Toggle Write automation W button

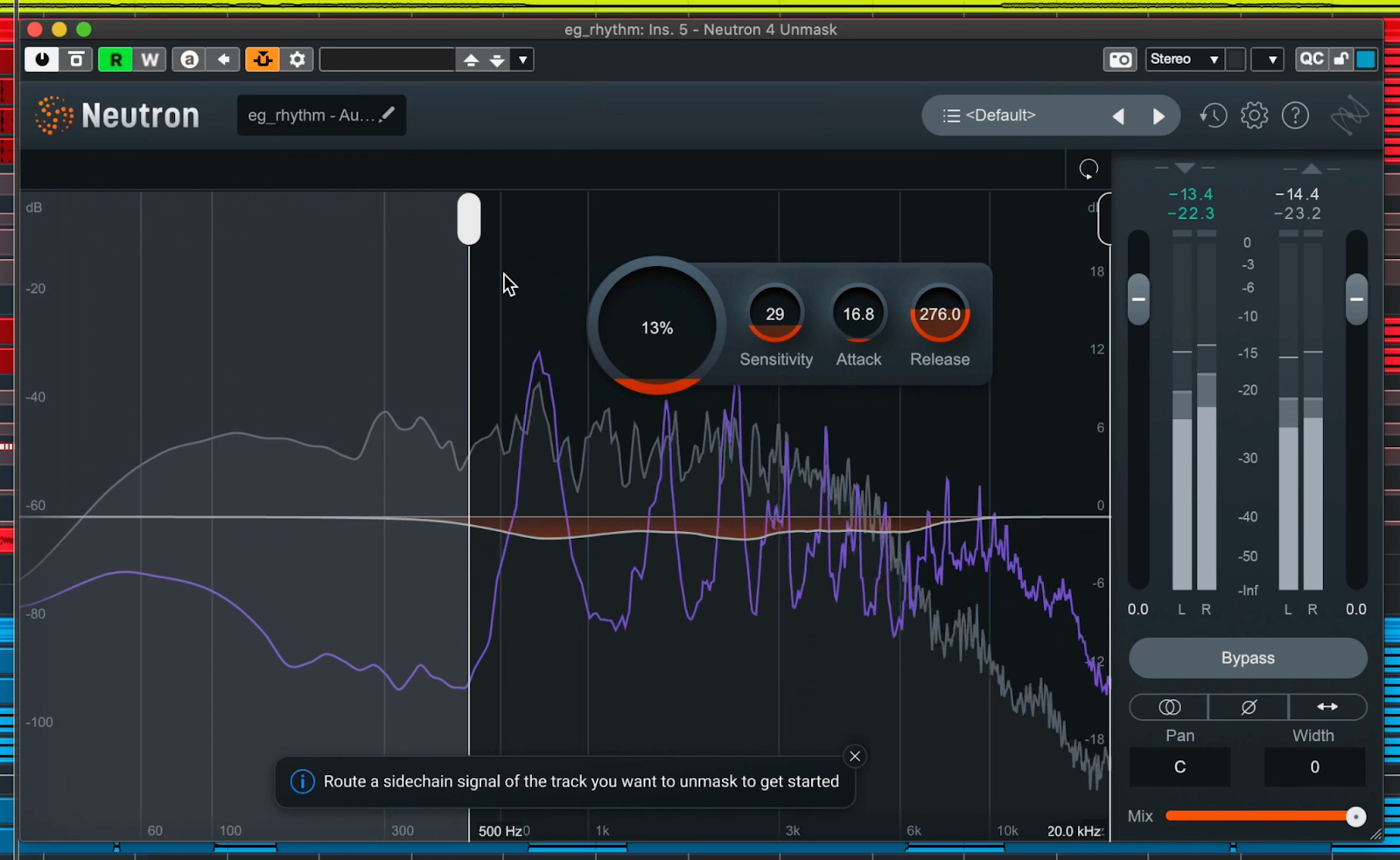pyautogui.click(x=150, y=59)
